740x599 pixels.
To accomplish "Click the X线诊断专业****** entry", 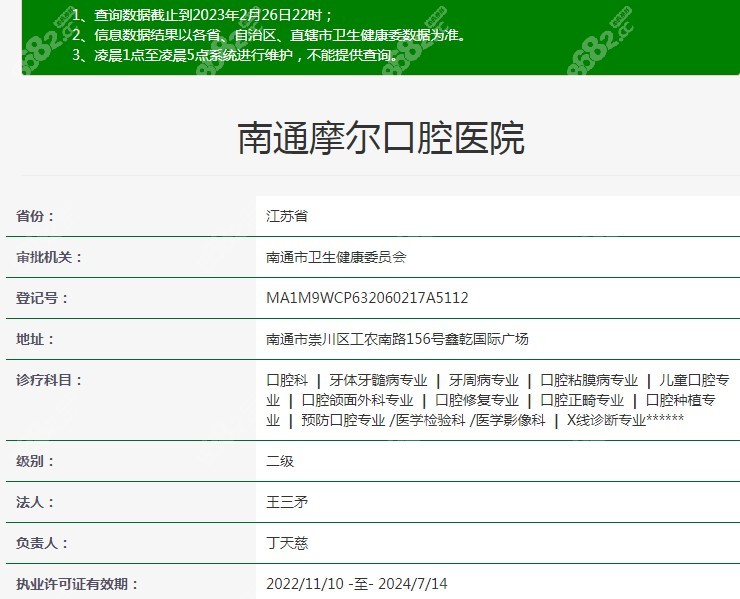I will 625,420.
